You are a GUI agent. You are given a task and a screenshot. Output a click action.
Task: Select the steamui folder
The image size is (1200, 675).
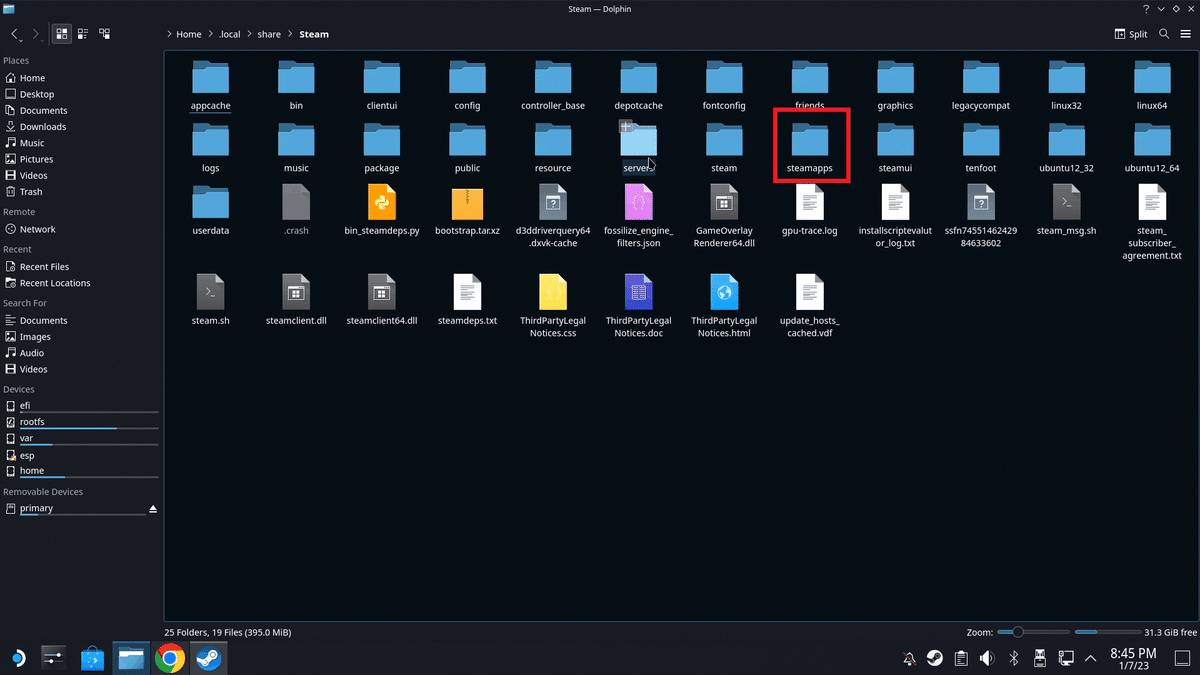point(895,148)
